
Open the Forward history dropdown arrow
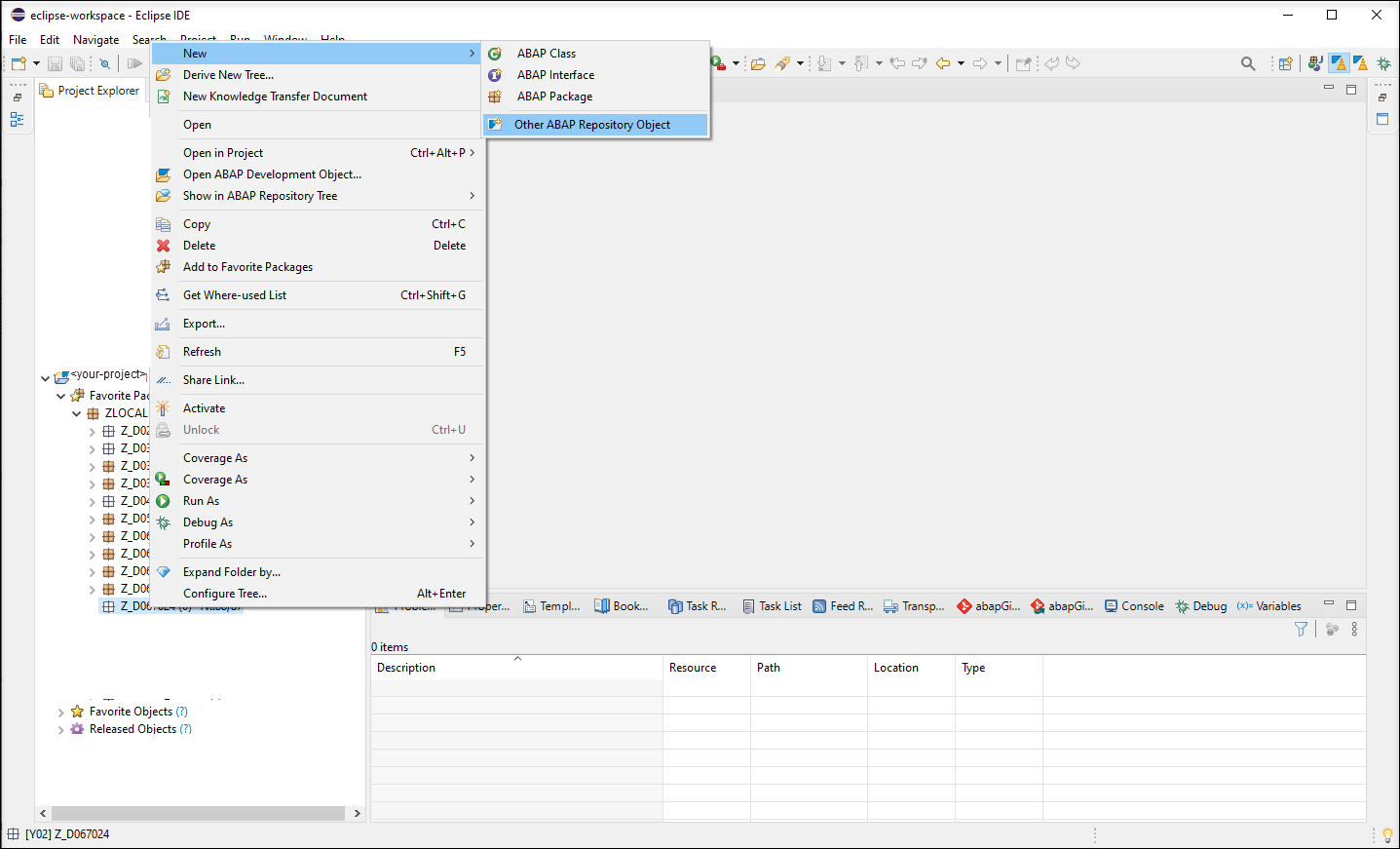(x=998, y=63)
